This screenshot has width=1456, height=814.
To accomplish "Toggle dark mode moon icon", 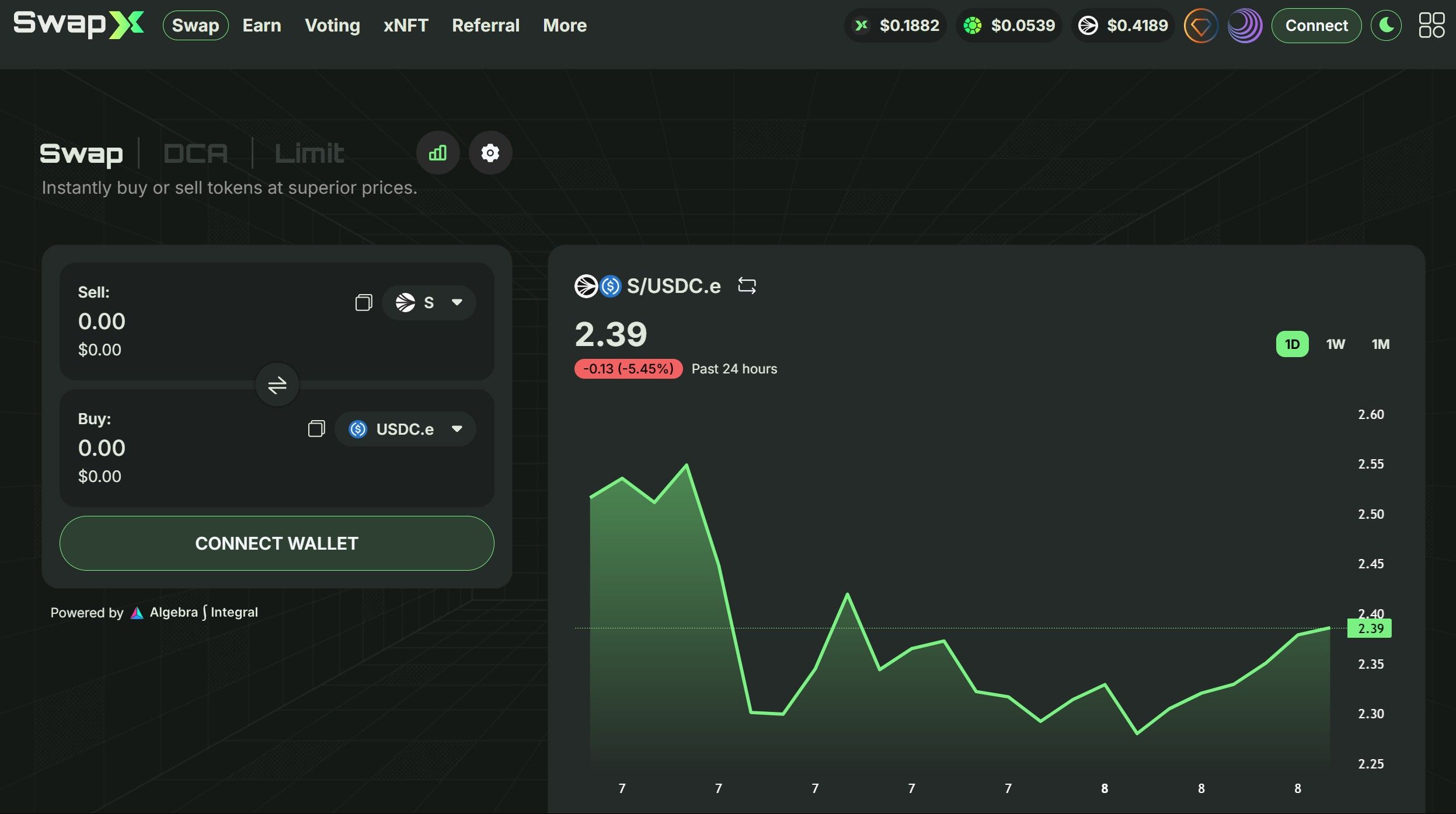I will (1386, 26).
